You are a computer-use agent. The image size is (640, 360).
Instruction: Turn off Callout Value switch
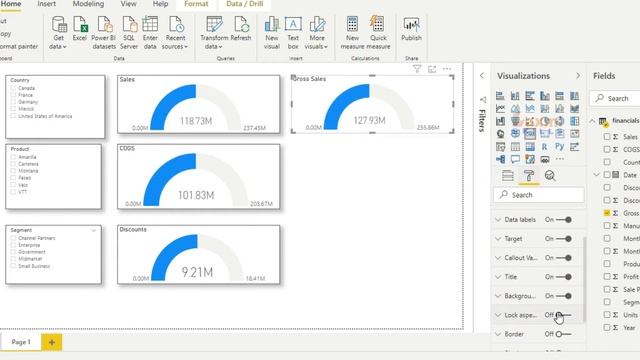coord(564,258)
